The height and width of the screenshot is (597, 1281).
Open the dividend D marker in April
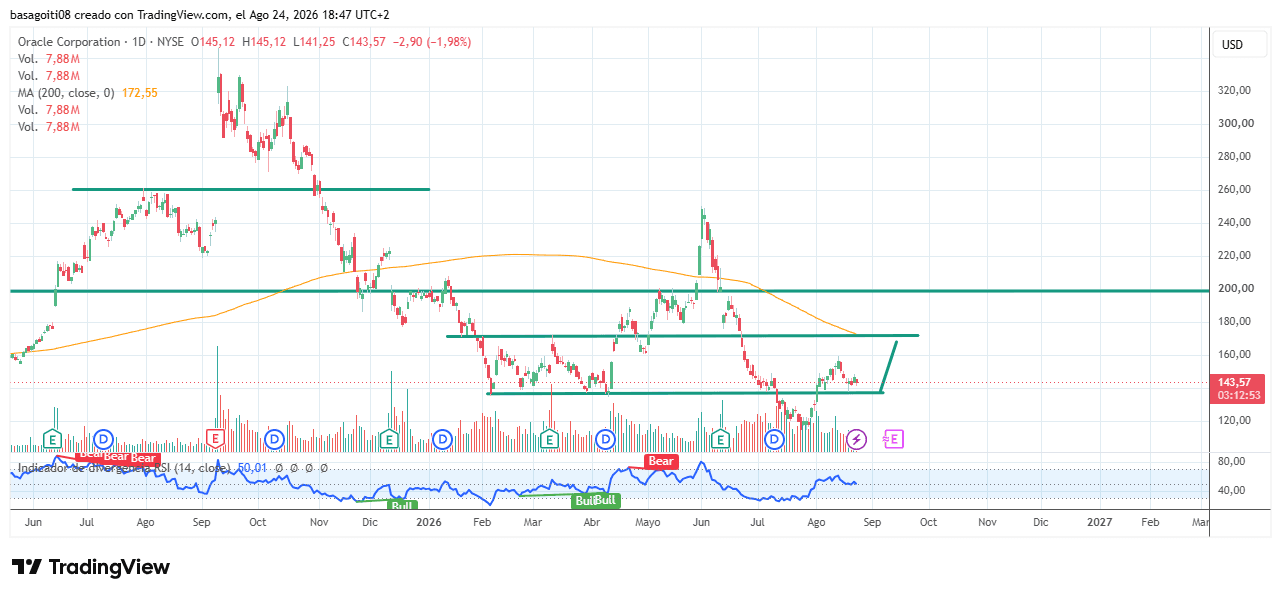[605, 438]
